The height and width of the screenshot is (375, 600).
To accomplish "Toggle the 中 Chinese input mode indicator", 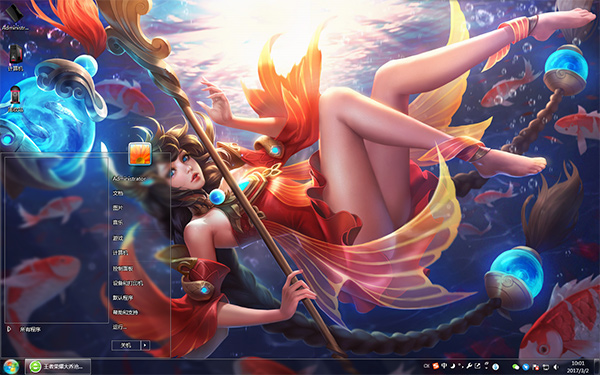I will point(444,366).
